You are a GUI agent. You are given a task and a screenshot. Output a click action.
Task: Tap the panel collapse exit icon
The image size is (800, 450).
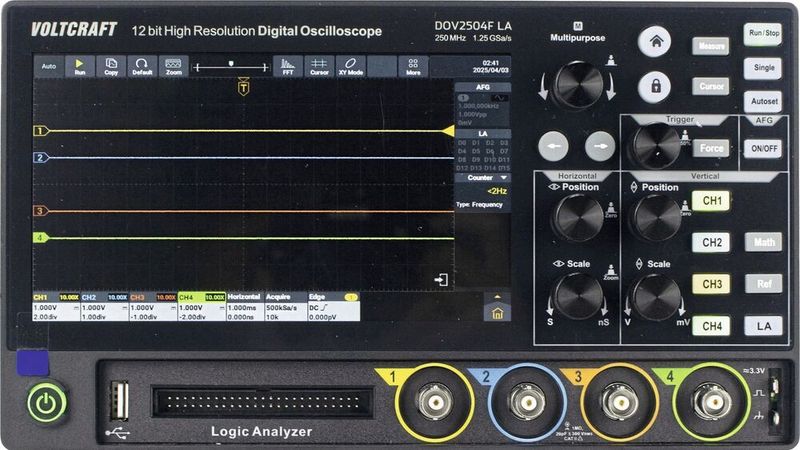tap(441, 280)
